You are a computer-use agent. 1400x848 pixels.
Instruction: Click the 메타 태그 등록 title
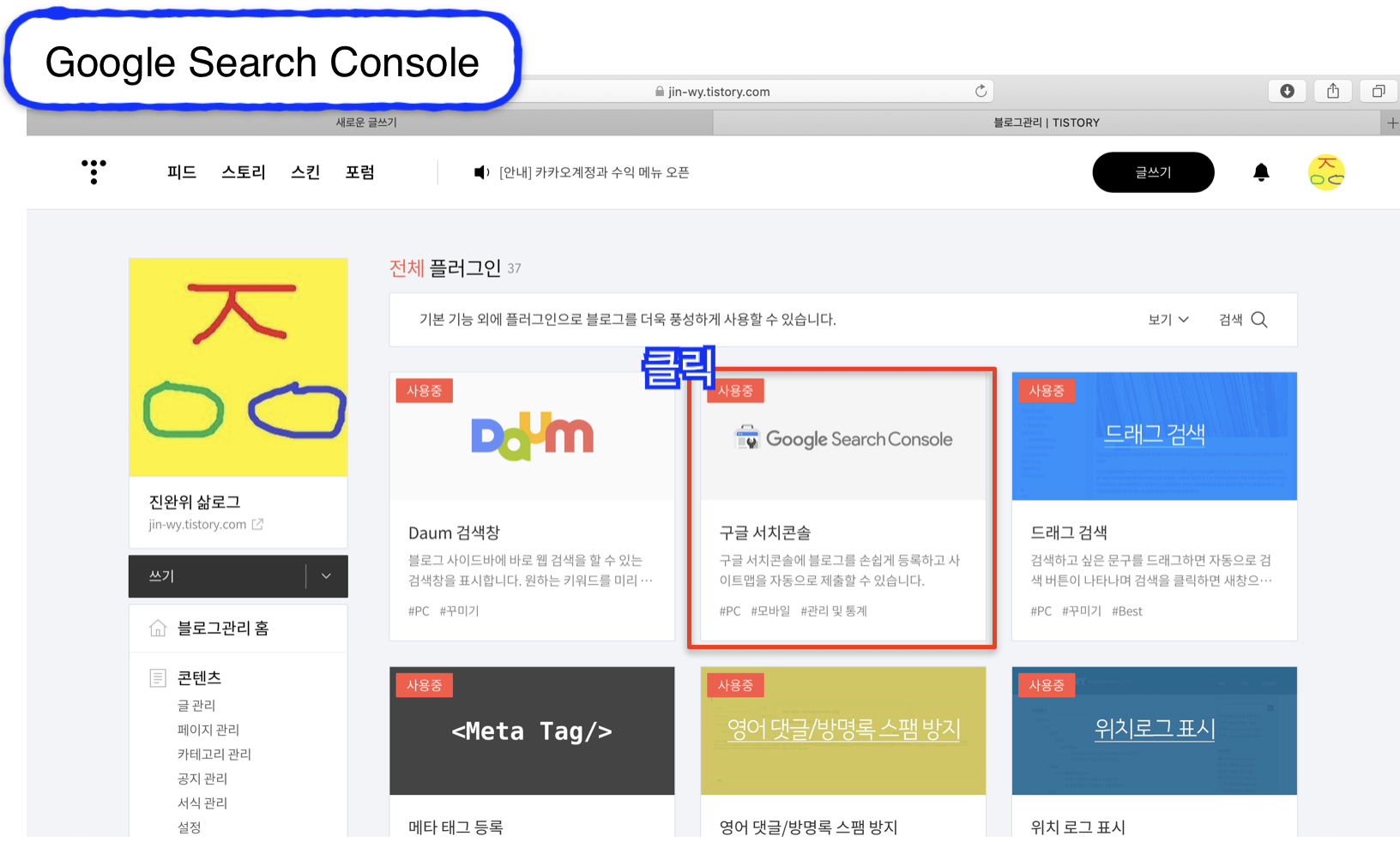(456, 827)
